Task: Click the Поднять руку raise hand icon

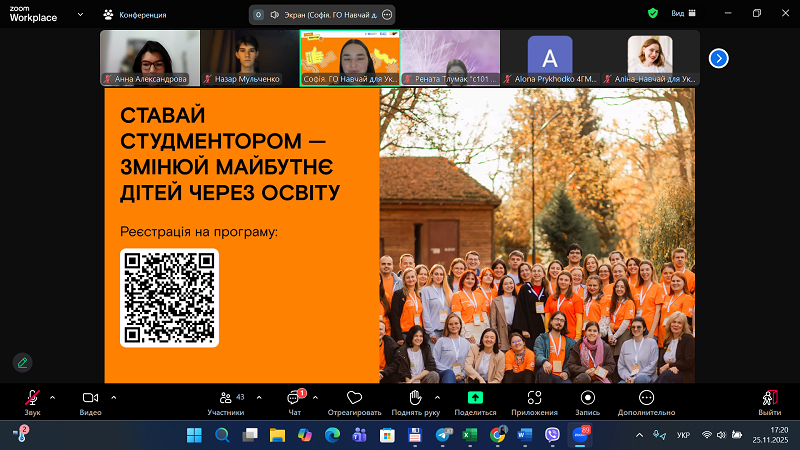Action: tap(416, 397)
